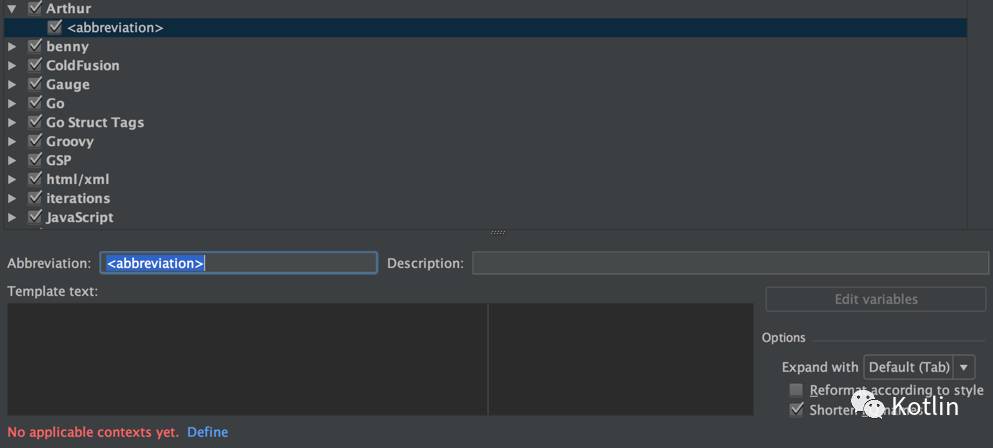Collapse the Arthur template group
The image size is (993, 448).
pyautogui.click(x=11, y=9)
